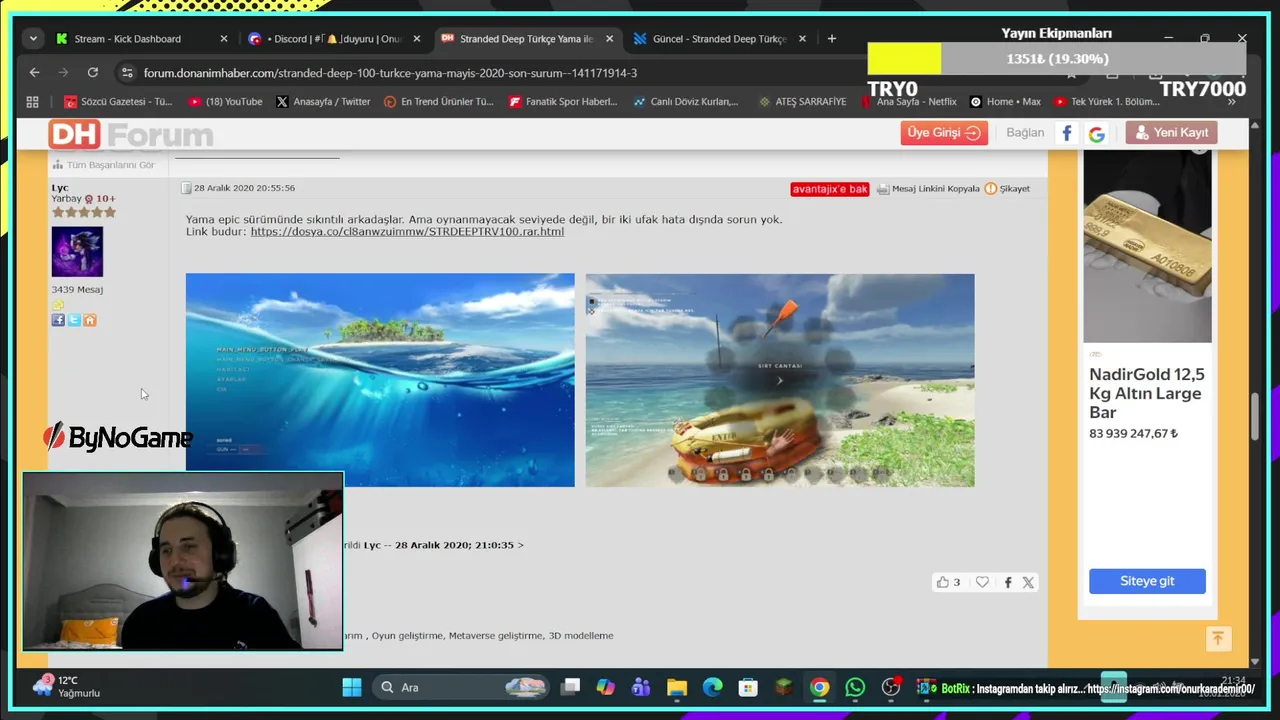Open Microsoft Edge from taskbar
This screenshot has width=1280, height=720.
pos(712,687)
